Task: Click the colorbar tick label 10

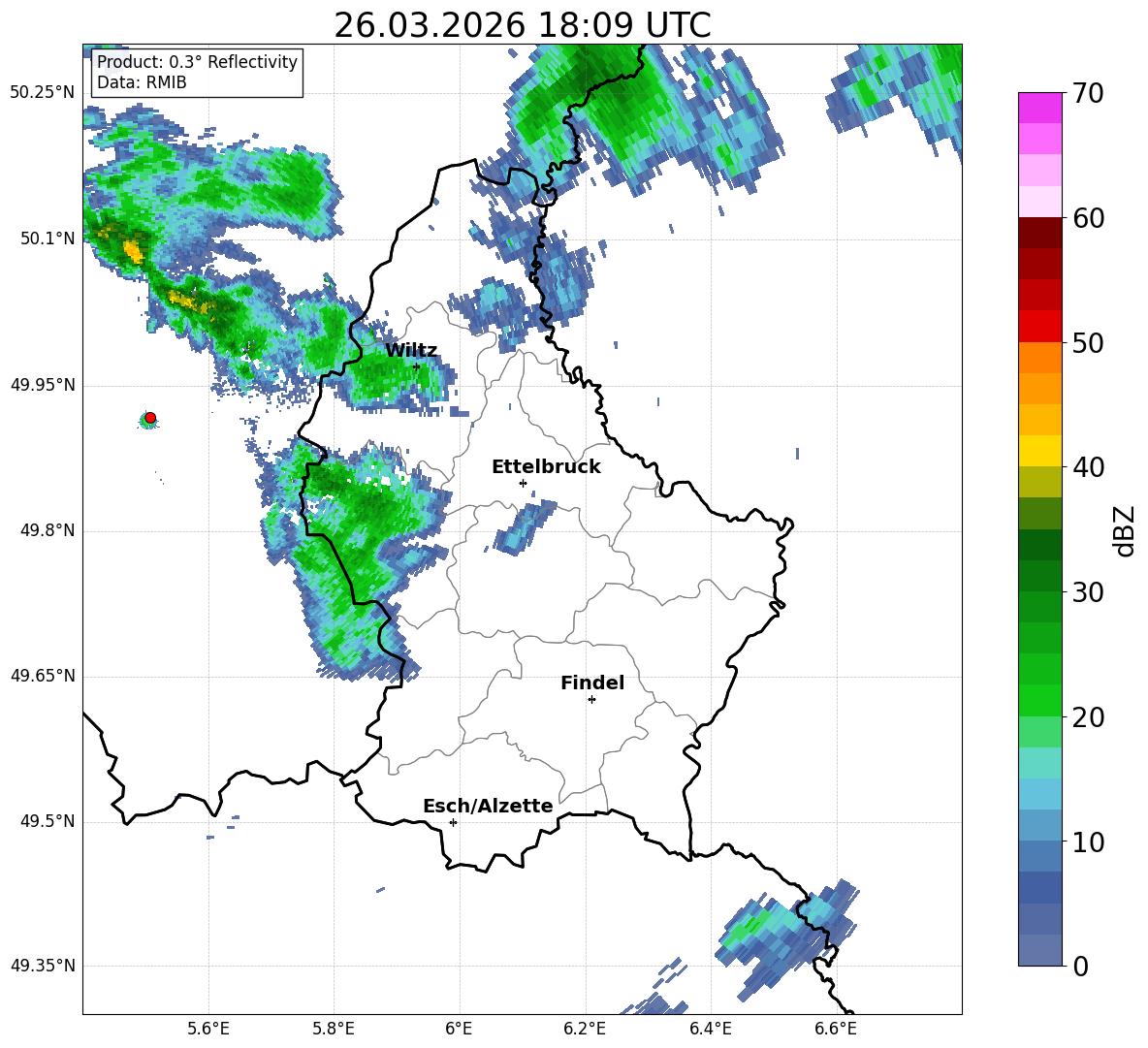Action: 1088,842
